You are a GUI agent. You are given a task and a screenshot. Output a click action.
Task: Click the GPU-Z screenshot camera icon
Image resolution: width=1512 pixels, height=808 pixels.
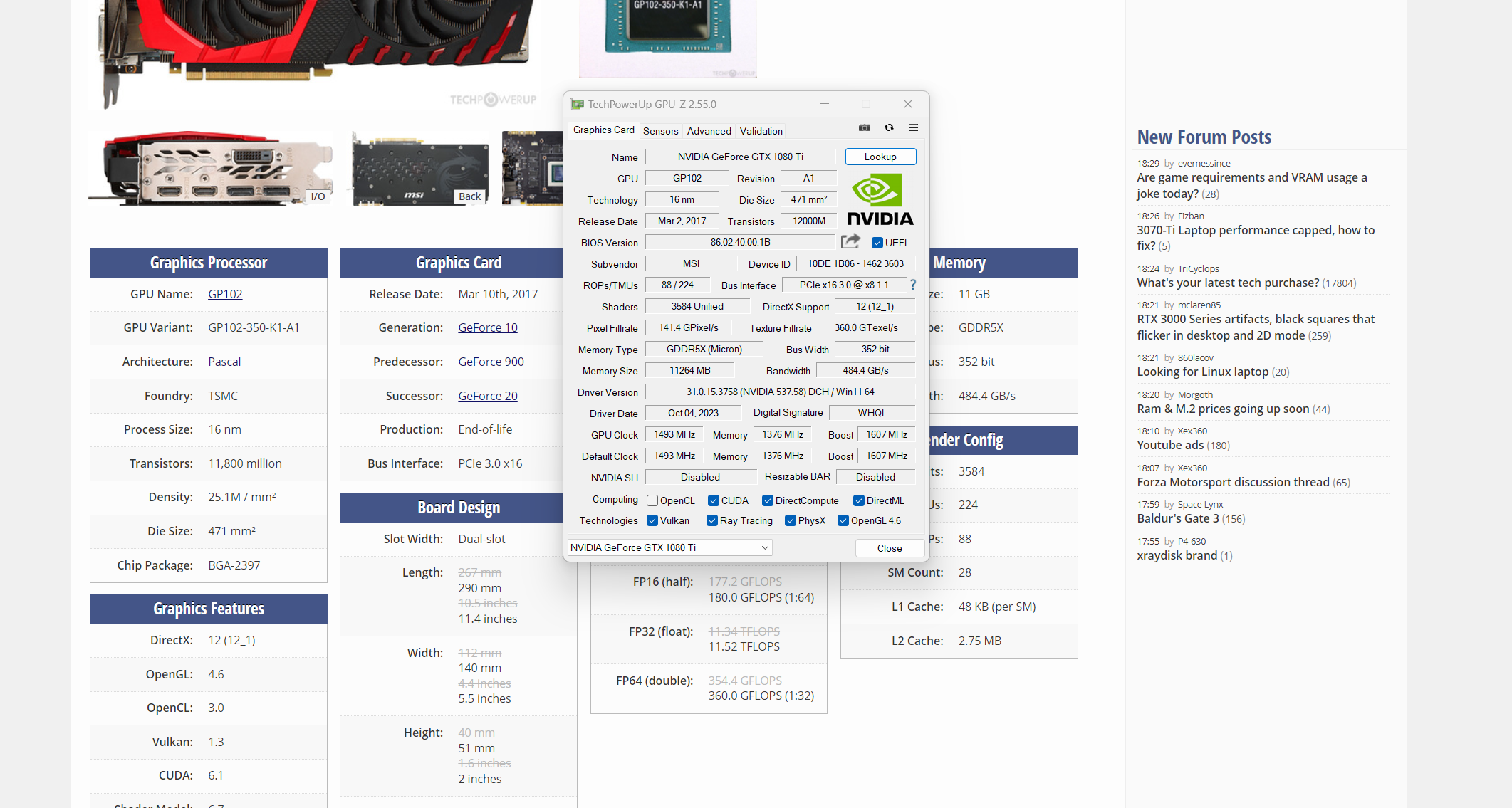864,128
